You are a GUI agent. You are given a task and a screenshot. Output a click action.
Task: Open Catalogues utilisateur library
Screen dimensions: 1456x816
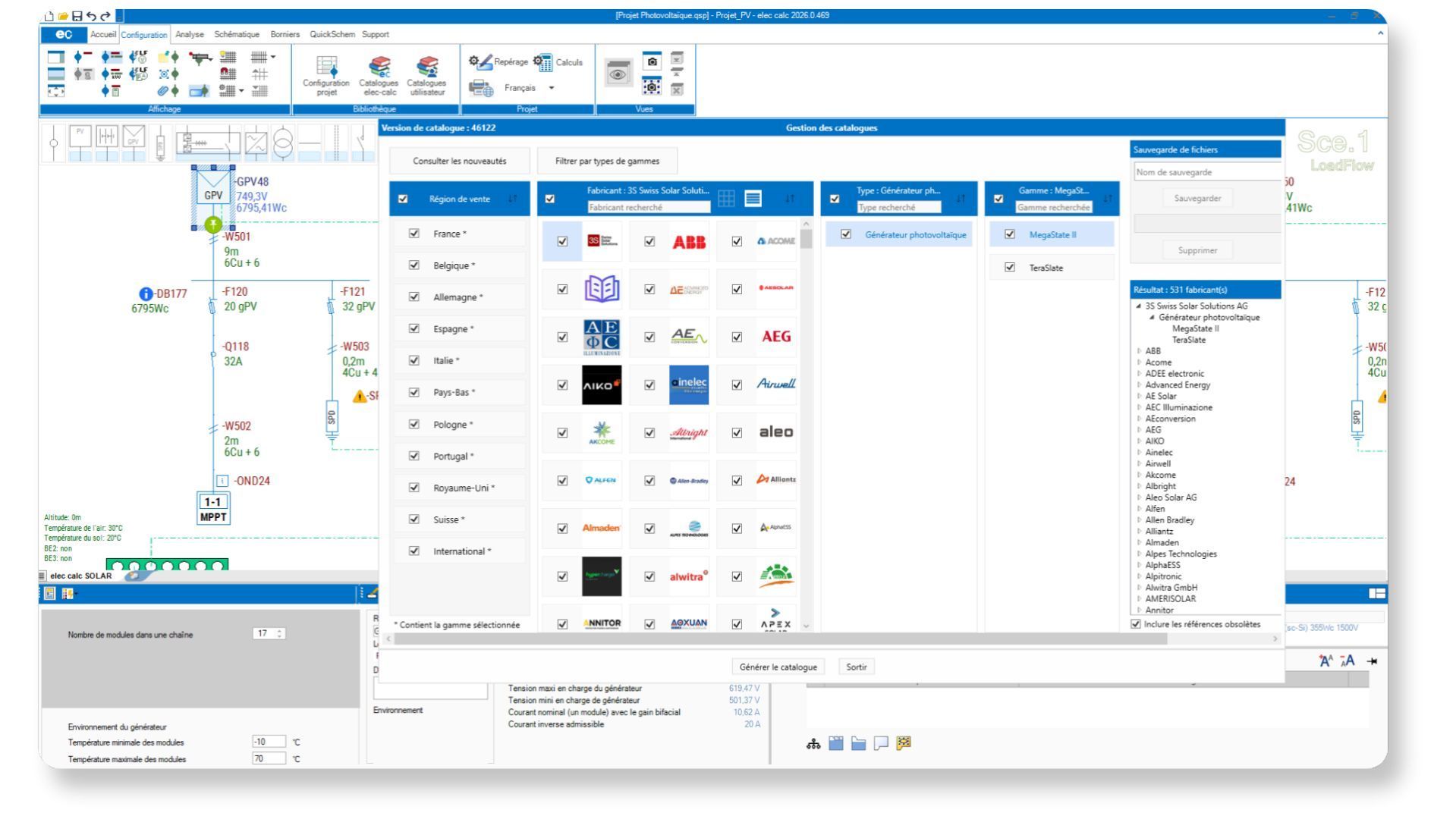(426, 75)
